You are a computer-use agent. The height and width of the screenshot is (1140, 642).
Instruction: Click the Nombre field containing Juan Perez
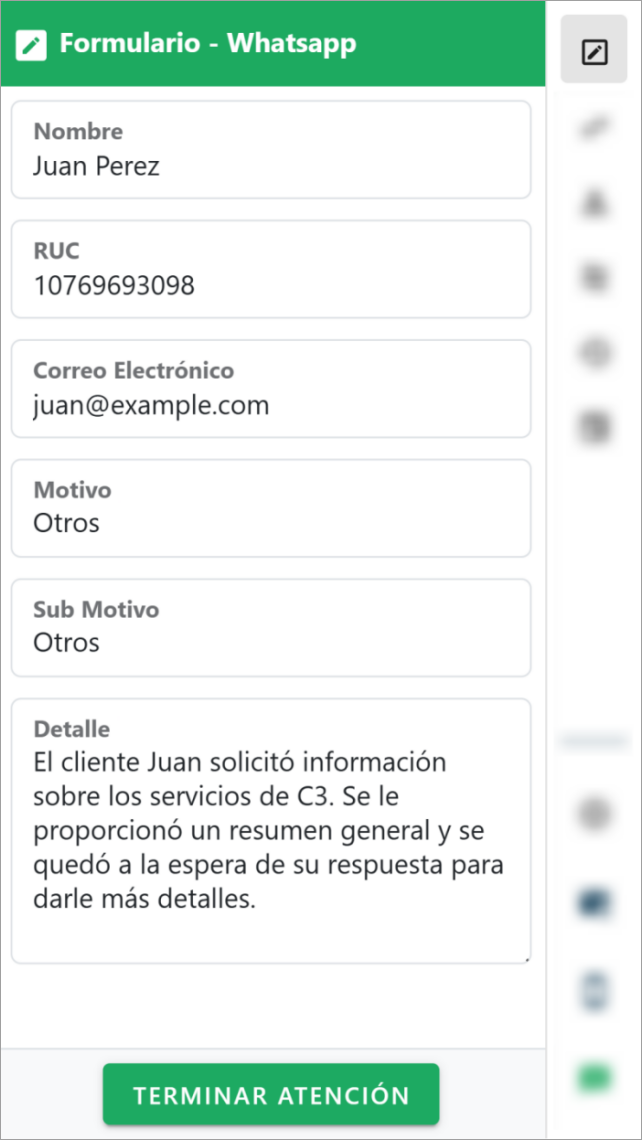[270, 149]
